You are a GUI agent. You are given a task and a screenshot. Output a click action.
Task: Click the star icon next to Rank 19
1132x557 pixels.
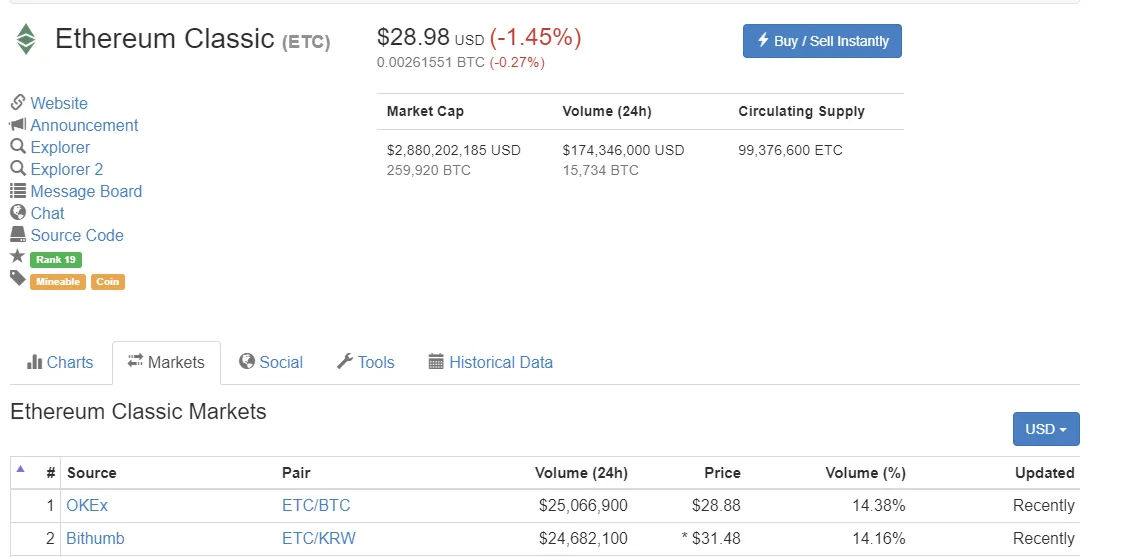[x=18, y=255]
